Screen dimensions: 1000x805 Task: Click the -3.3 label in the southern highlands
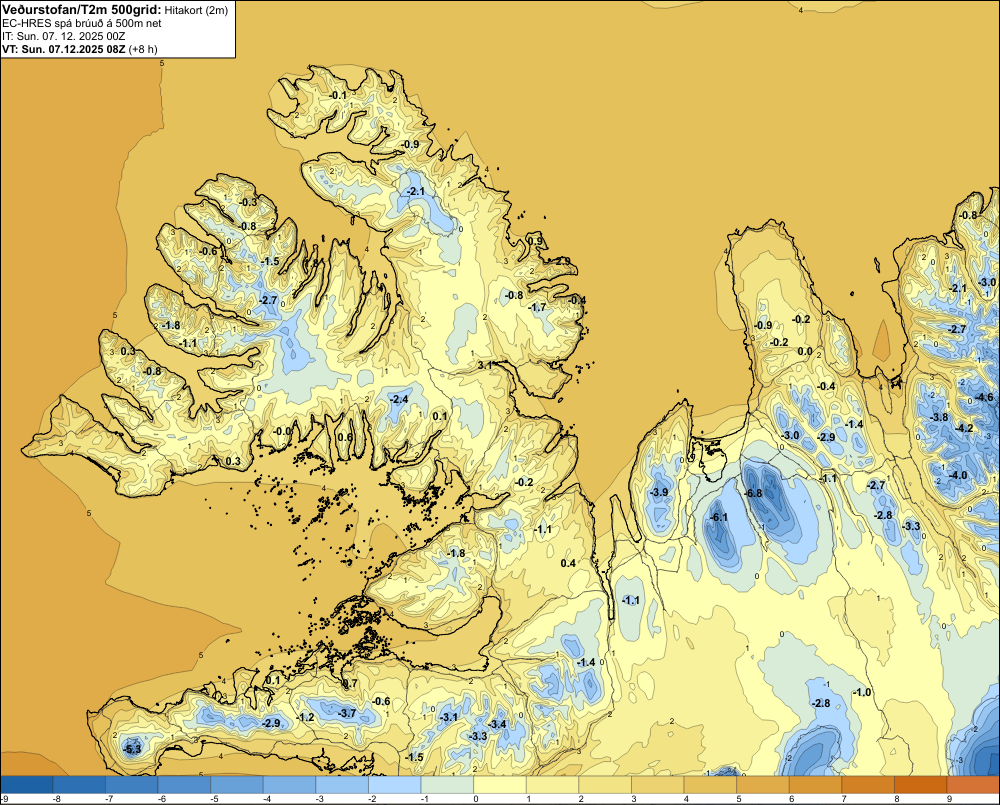478,736
